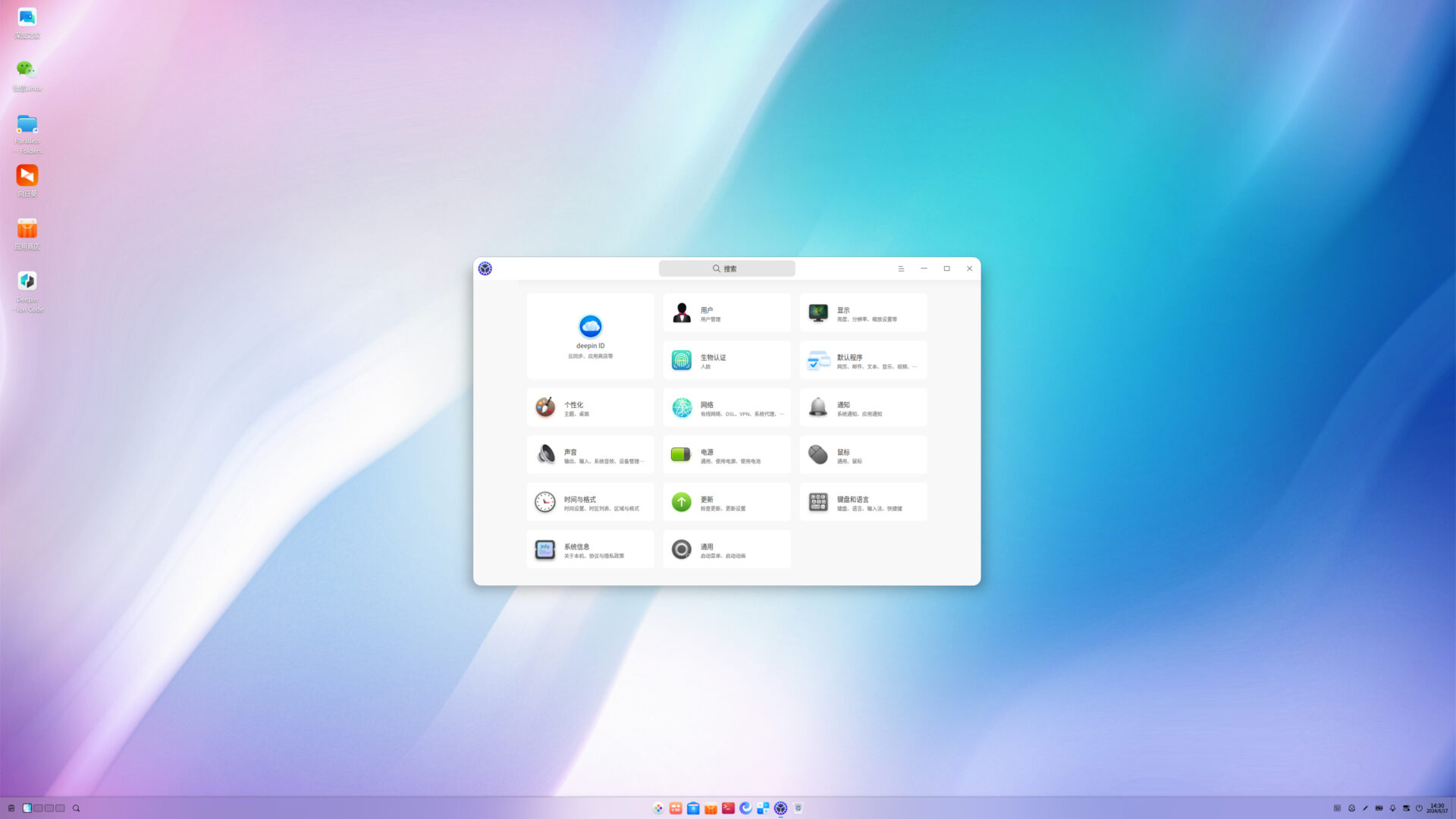The height and width of the screenshot is (819, 1456).
Task: Open the control center hamburger menu
Action: pos(901,268)
